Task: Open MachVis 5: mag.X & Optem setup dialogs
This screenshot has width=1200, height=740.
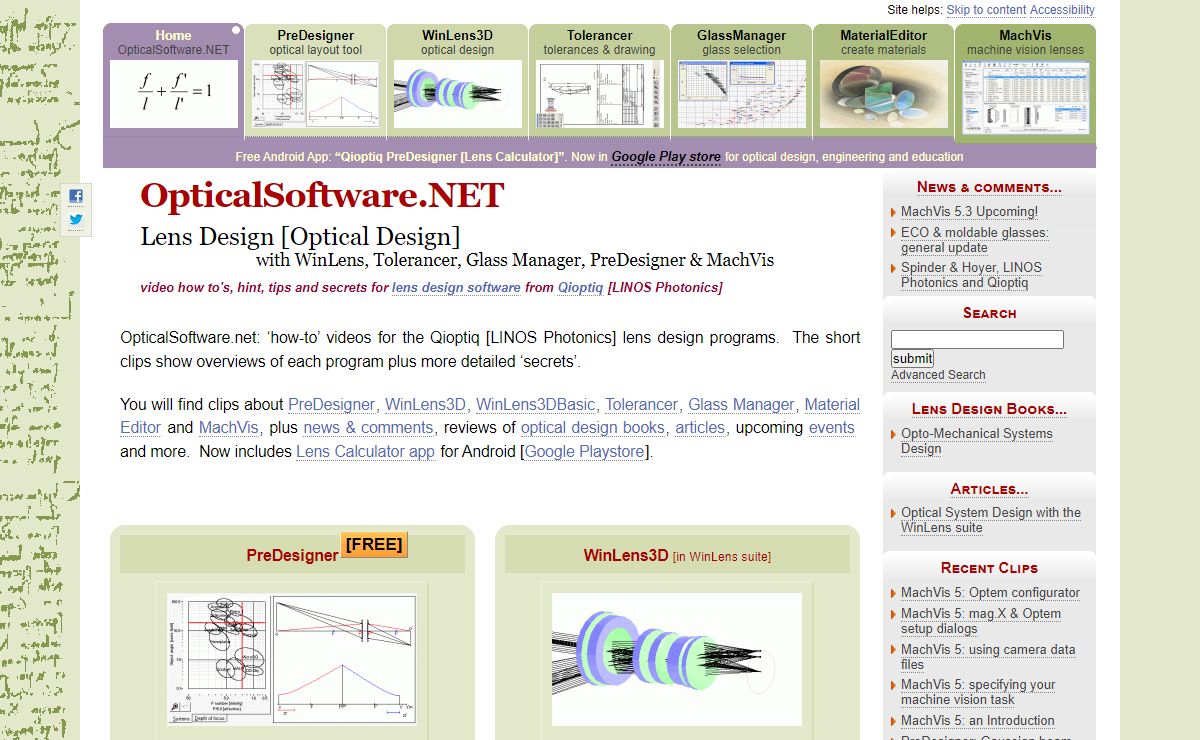Action: [981, 621]
